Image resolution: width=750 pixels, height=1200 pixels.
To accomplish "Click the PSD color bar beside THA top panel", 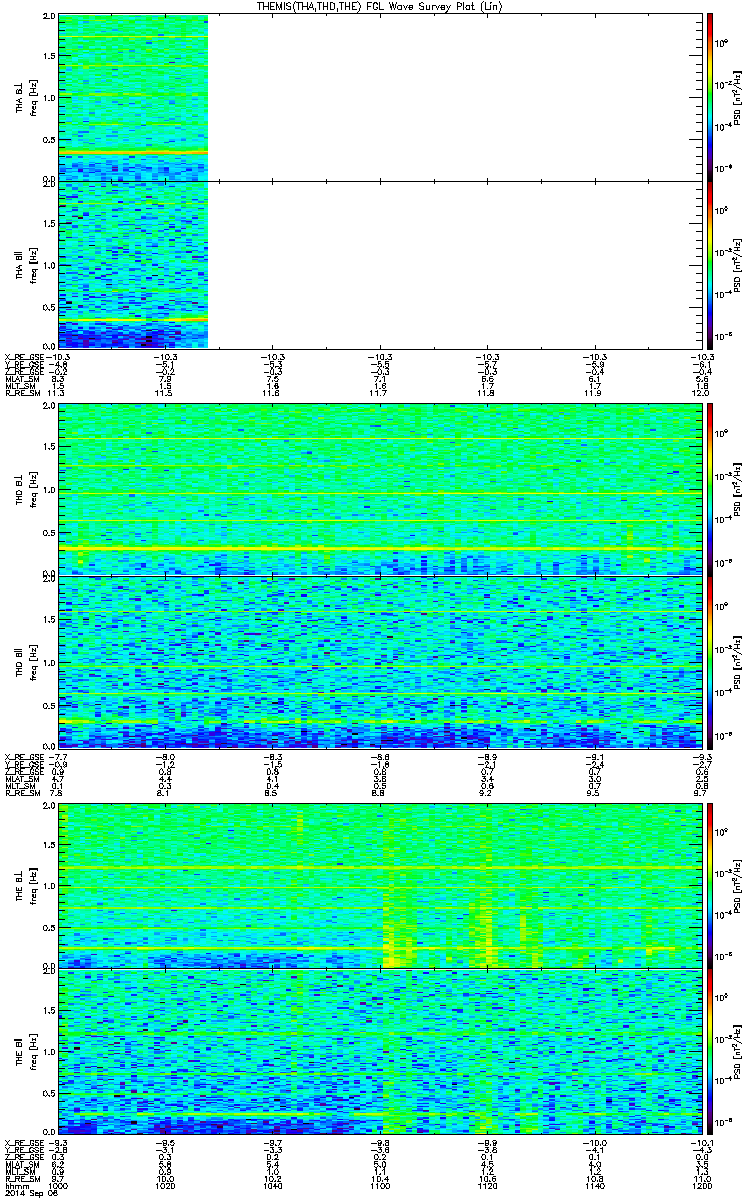I will click(710, 96).
